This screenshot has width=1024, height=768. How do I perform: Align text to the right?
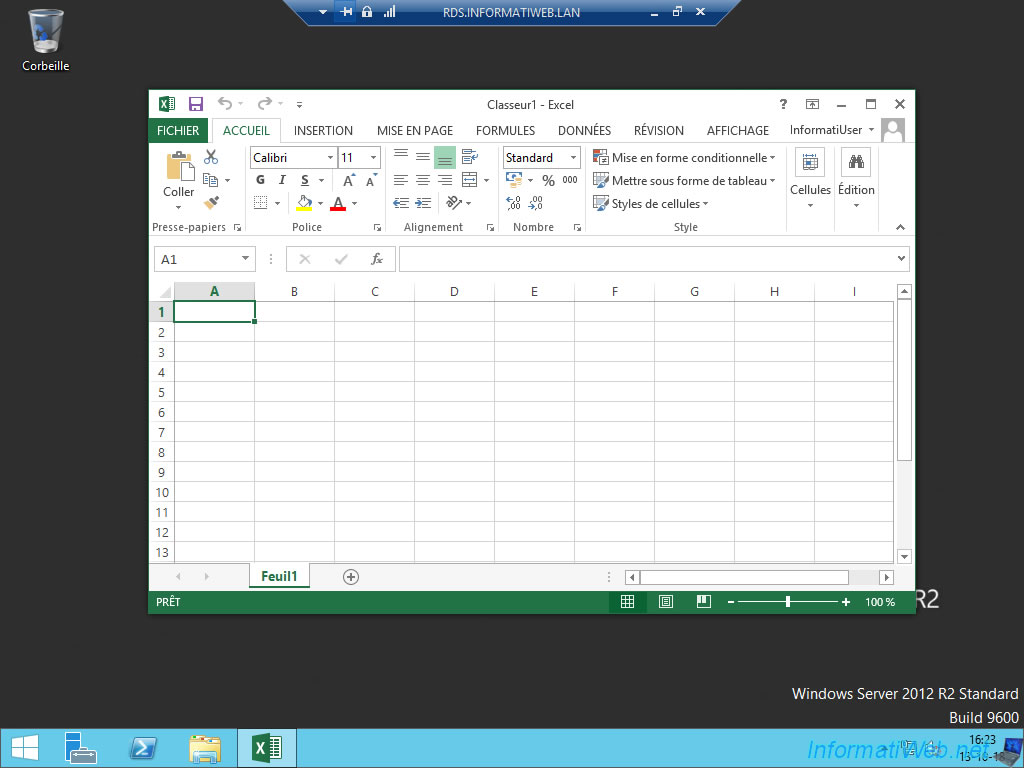[x=445, y=180]
